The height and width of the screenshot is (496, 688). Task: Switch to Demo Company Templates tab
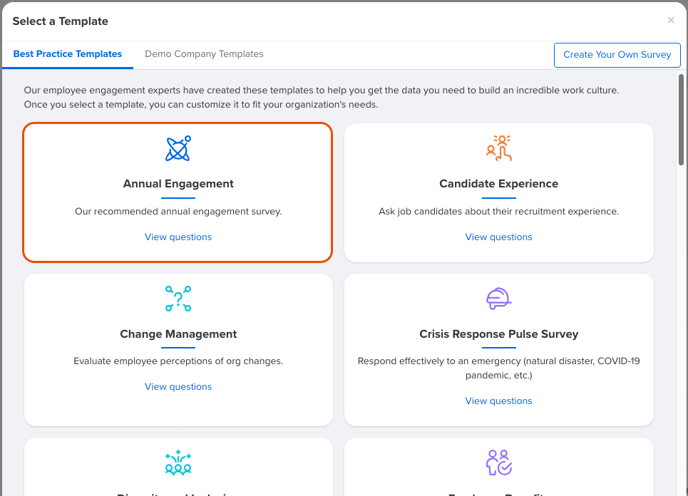(204, 54)
